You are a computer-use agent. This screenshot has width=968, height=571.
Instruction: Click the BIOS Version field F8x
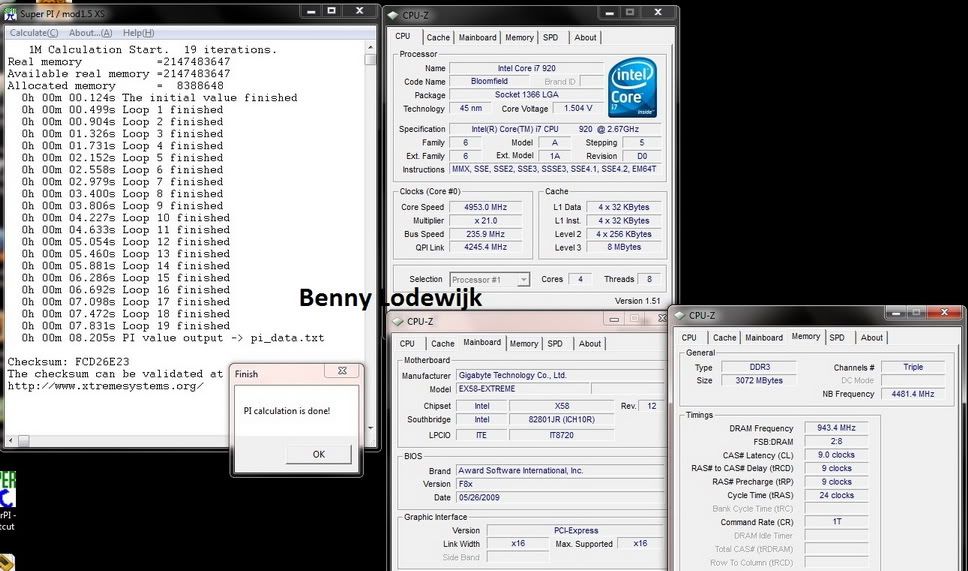[559, 485]
